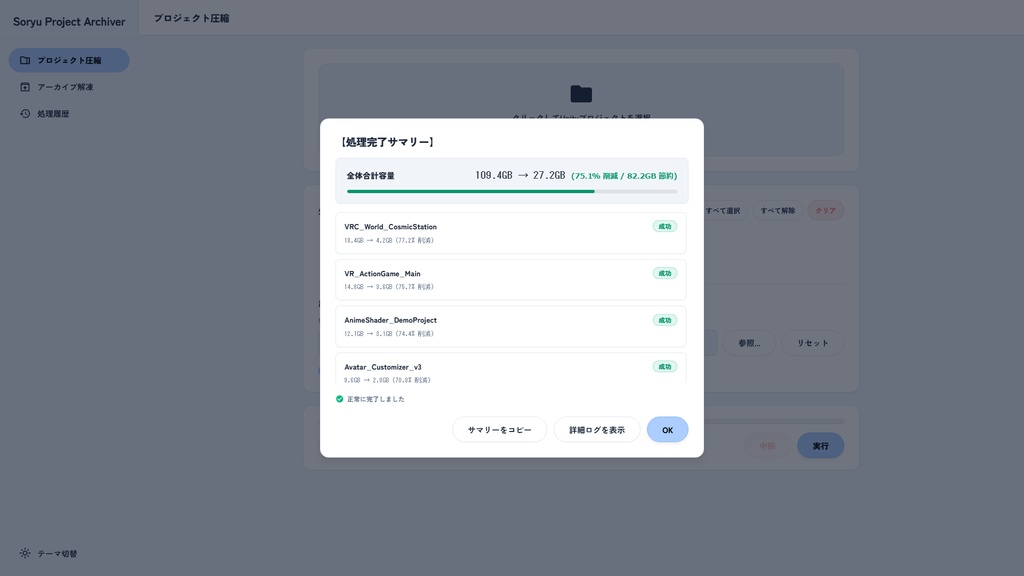
Task: Click the 109.4GB → 27.2GB total value
Action: coord(520,175)
